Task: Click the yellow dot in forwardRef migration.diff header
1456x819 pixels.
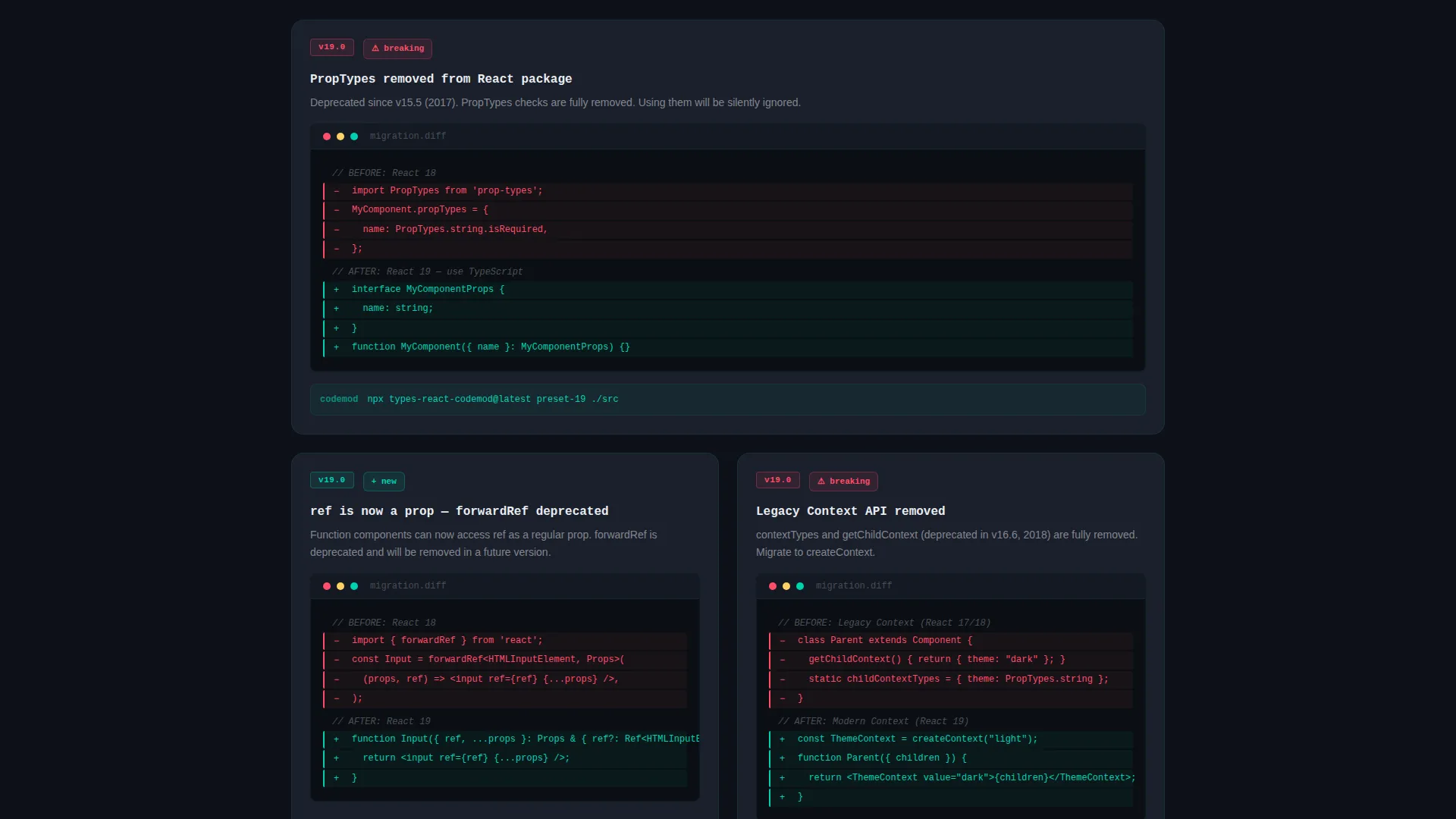Action: pyautogui.click(x=340, y=586)
